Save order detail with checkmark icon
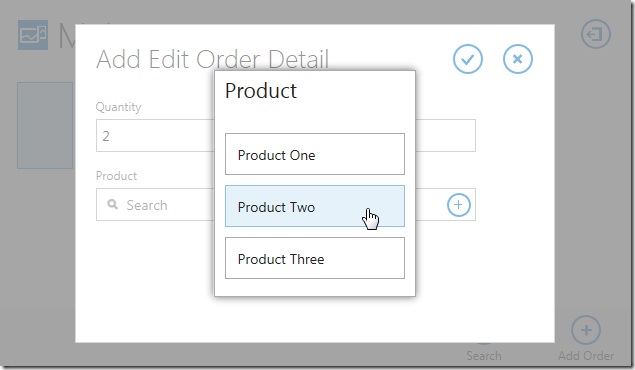 pos(468,59)
